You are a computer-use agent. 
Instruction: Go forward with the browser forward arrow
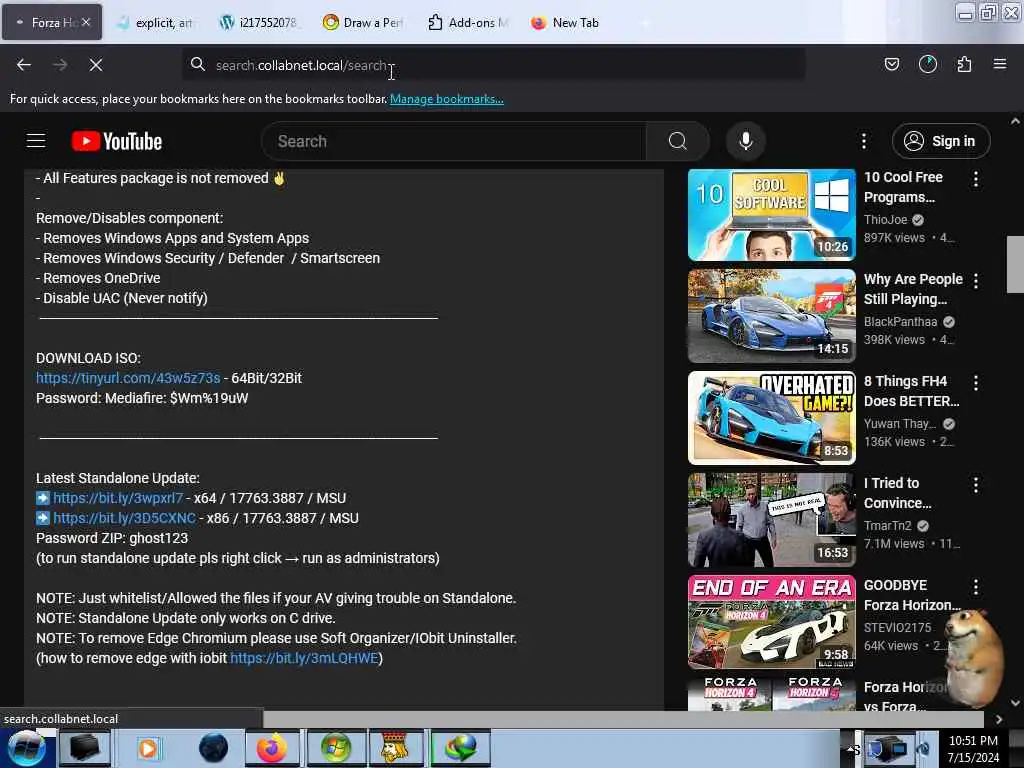pos(60,65)
